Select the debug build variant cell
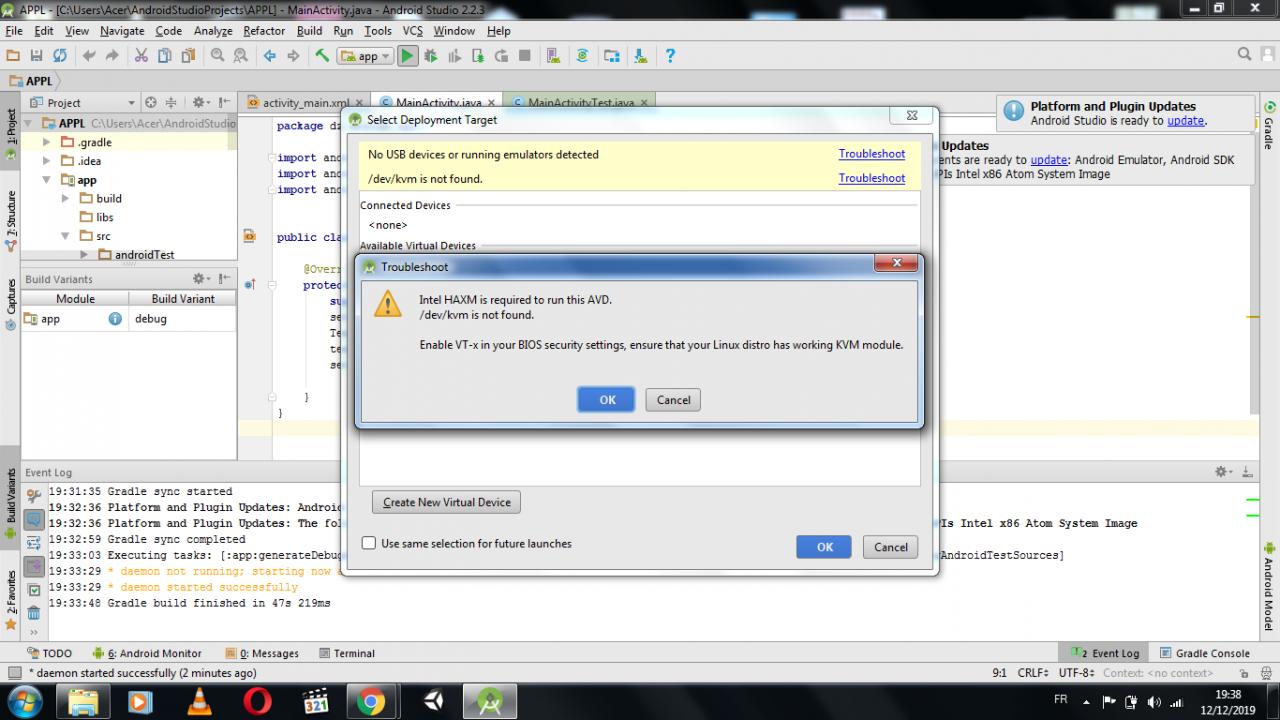1280x720 pixels. 182,319
